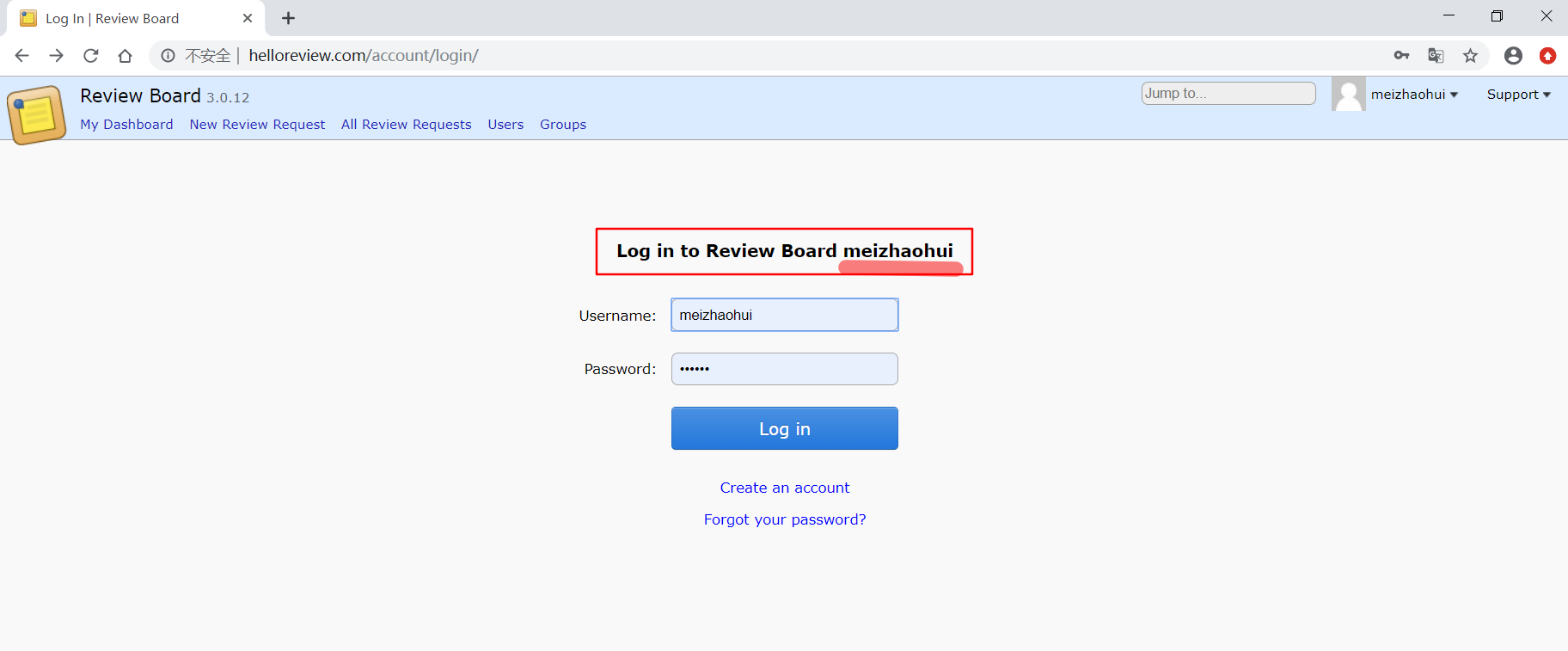The width and height of the screenshot is (1568, 651).
Task: Click the translate page icon
Action: pos(1436,56)
